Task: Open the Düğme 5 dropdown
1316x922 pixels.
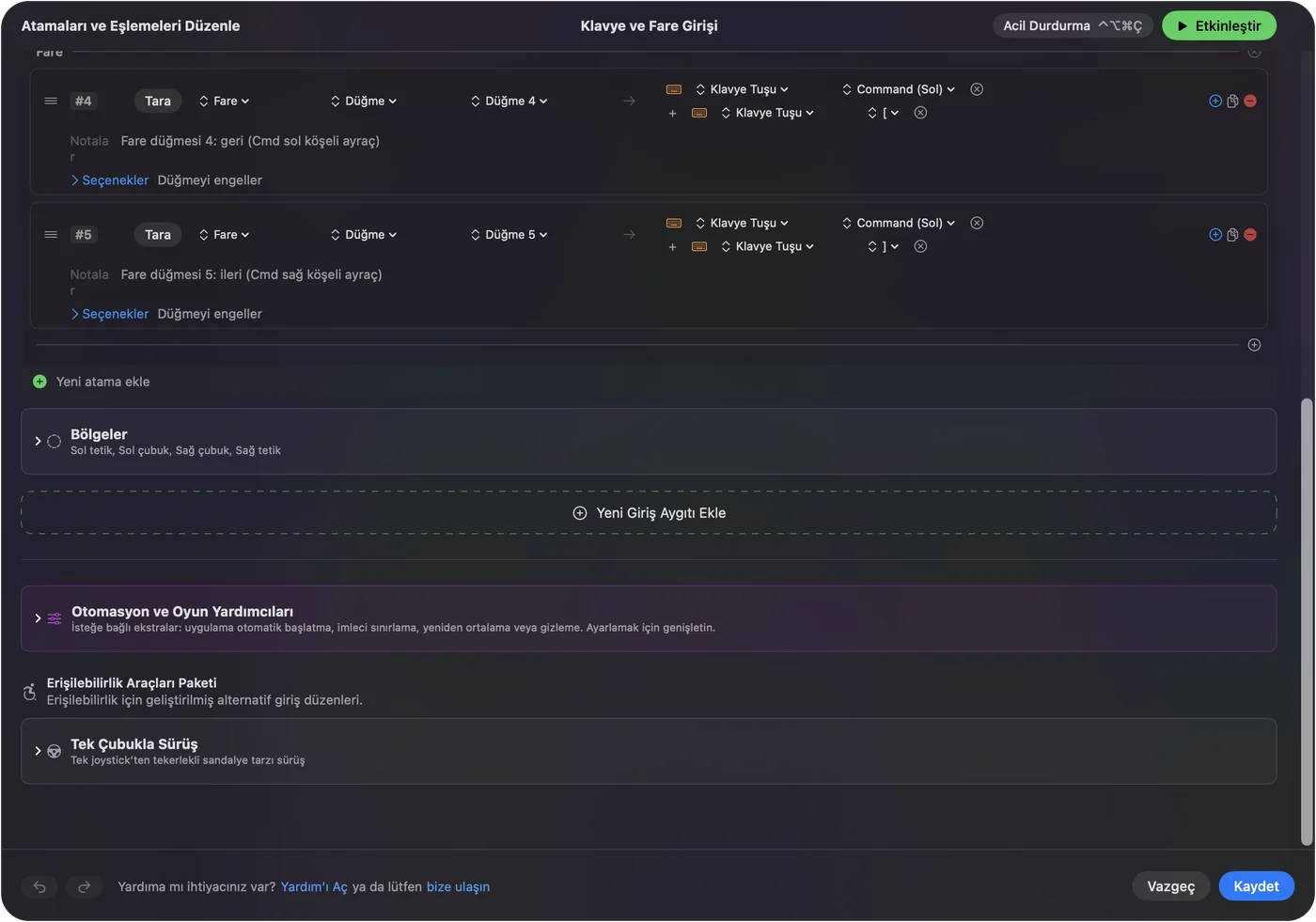Action: (x=509, y=234)
